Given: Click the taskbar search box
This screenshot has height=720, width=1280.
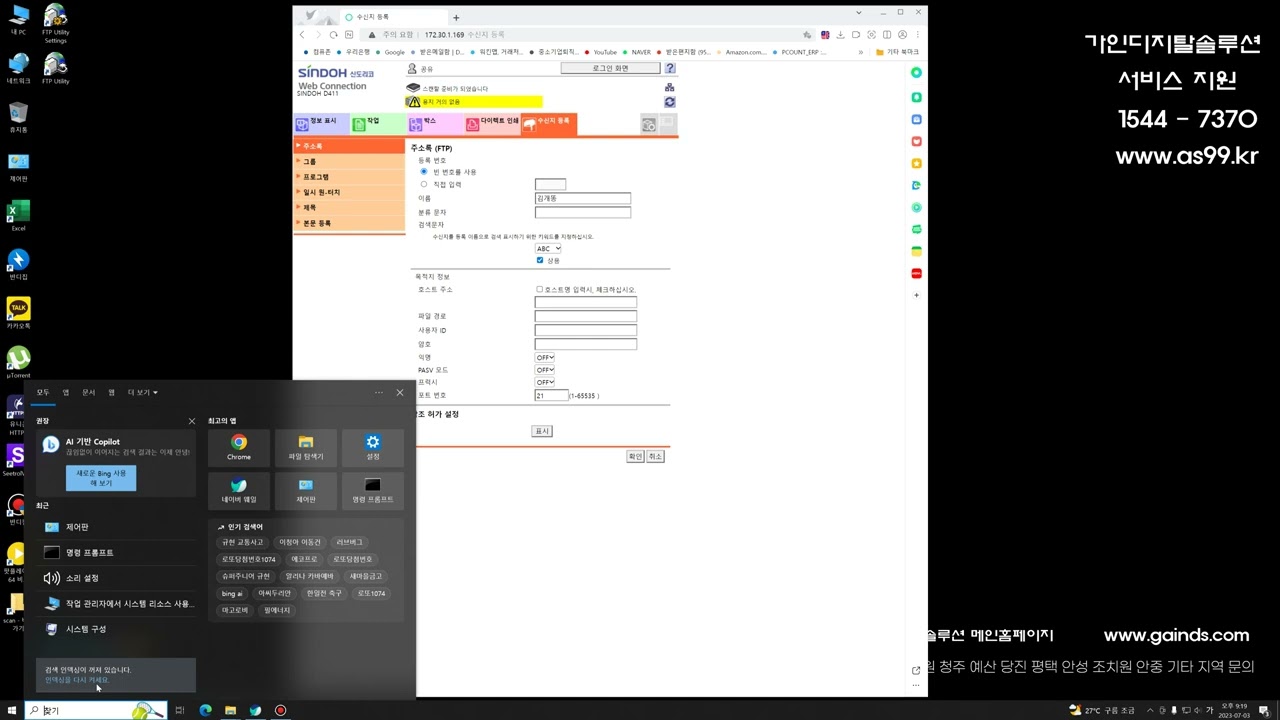Looking at the screenshot, I should click(96, 710).
